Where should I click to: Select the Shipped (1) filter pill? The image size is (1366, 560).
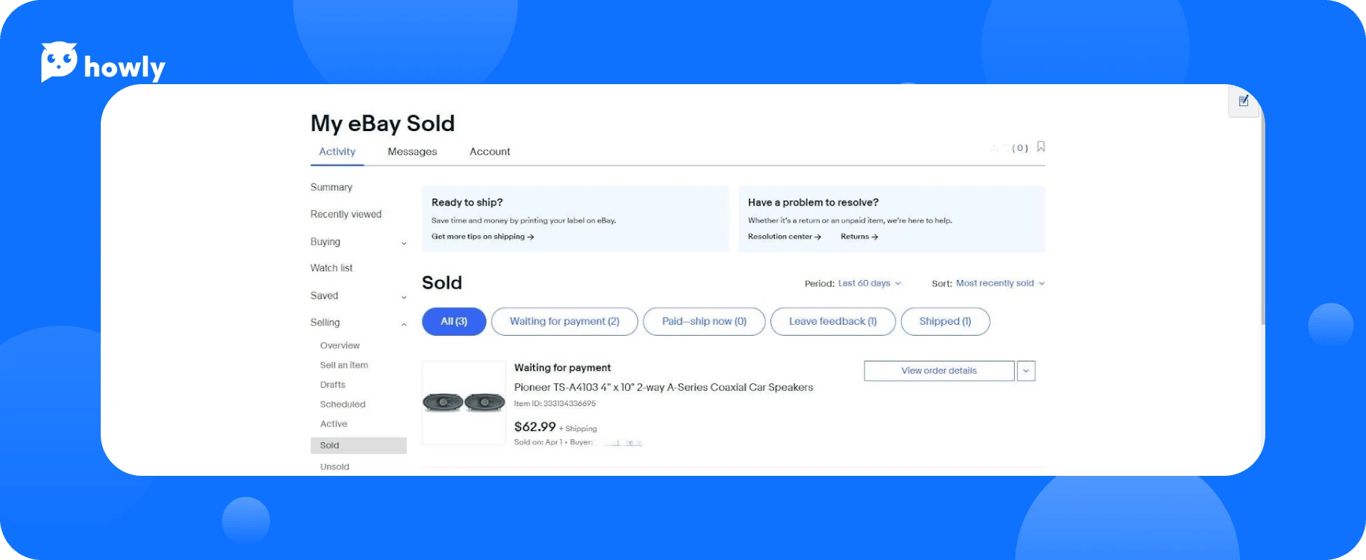click(x=945, y=322)
